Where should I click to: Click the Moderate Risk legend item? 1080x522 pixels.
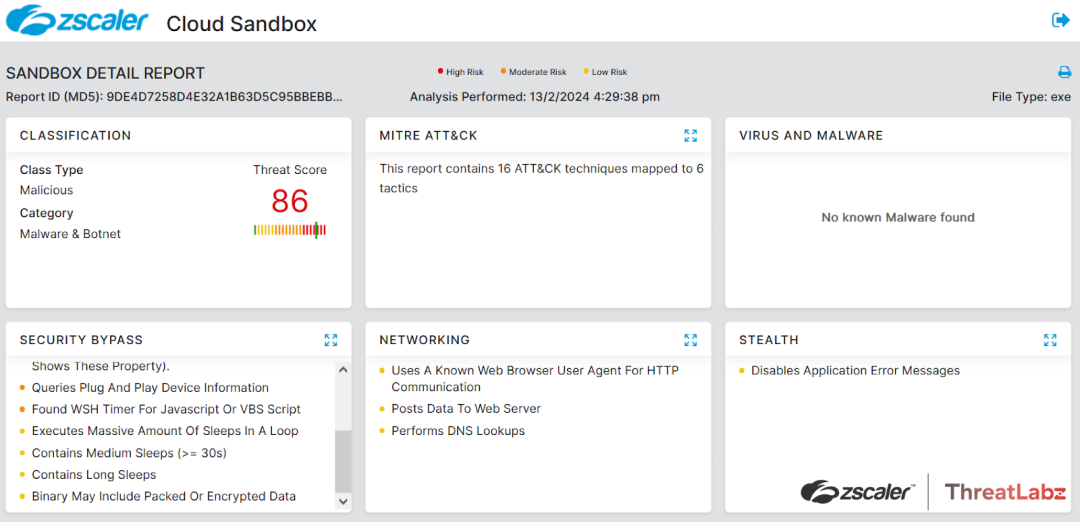[x=534, y=72]
